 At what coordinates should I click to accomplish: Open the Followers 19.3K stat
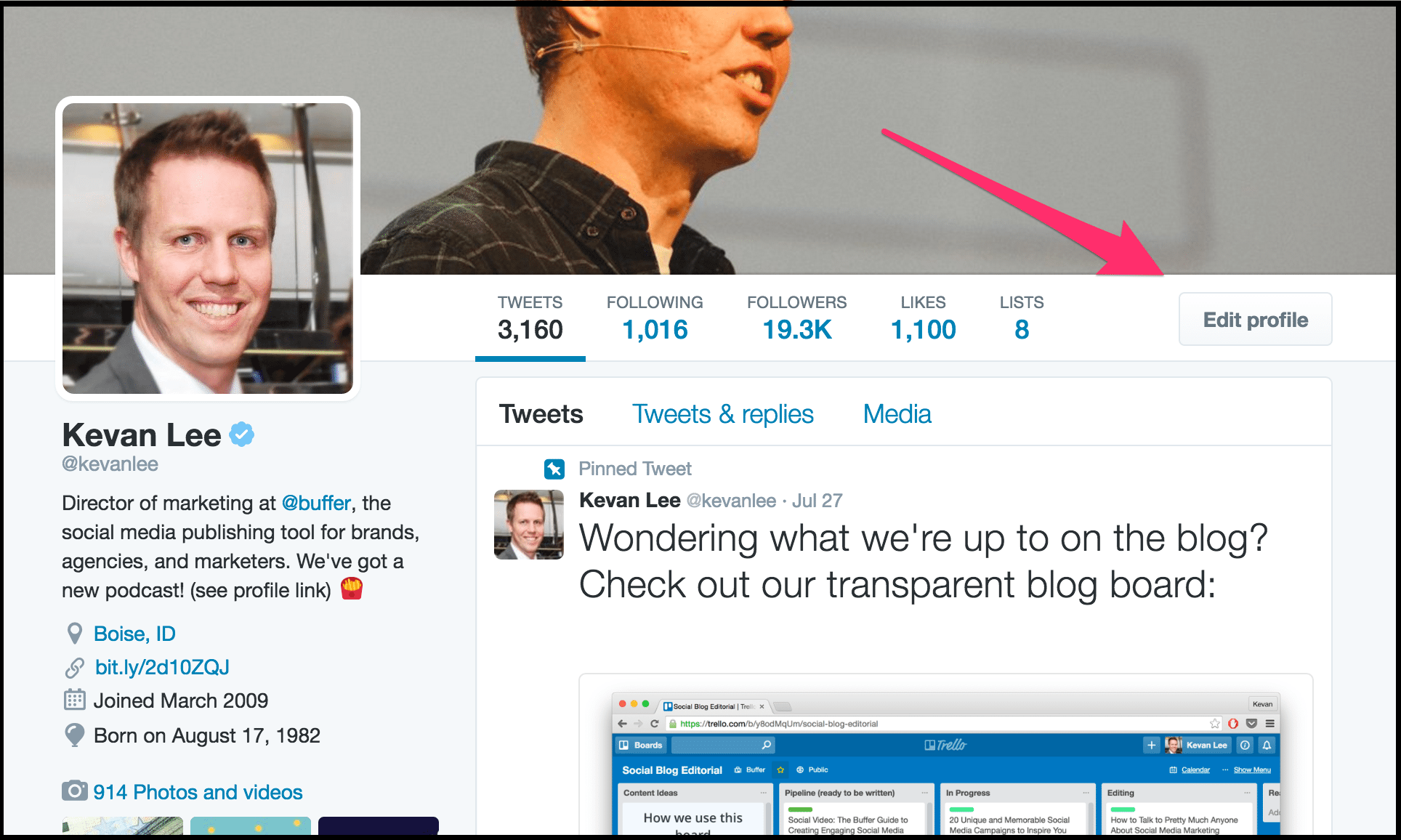797,318
